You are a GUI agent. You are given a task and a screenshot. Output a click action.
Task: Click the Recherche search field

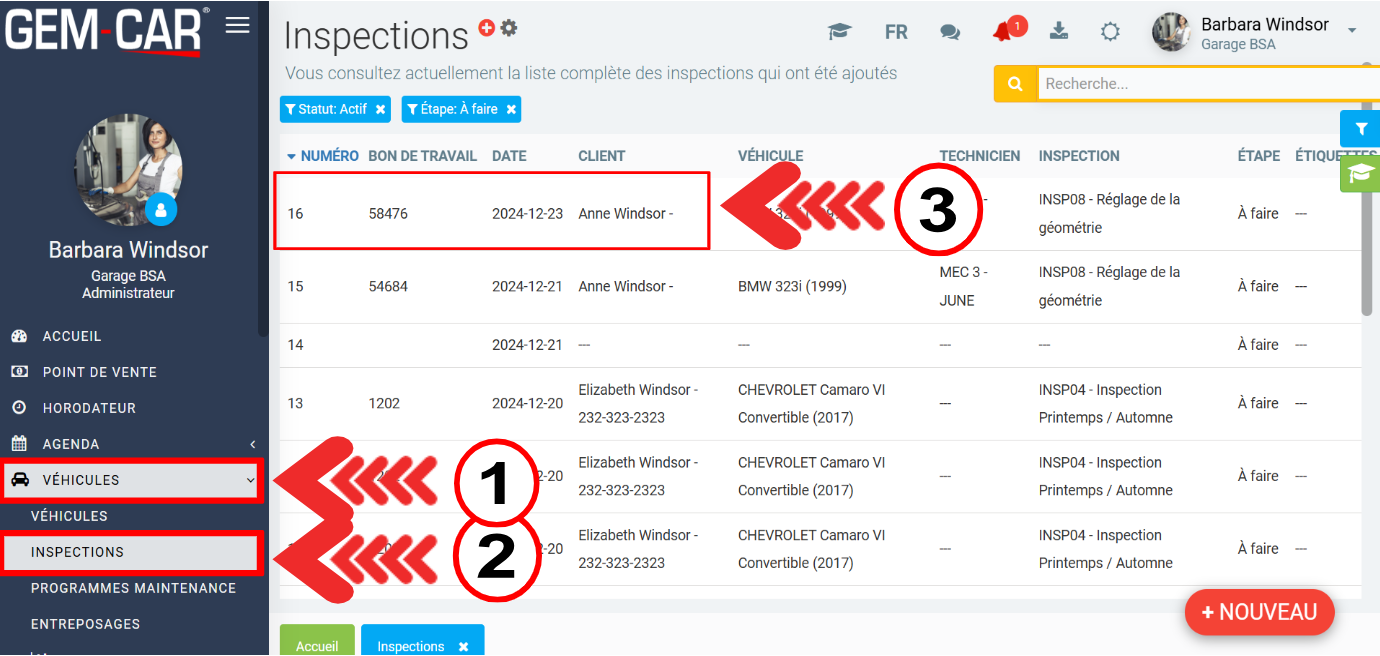(1200, 84)
